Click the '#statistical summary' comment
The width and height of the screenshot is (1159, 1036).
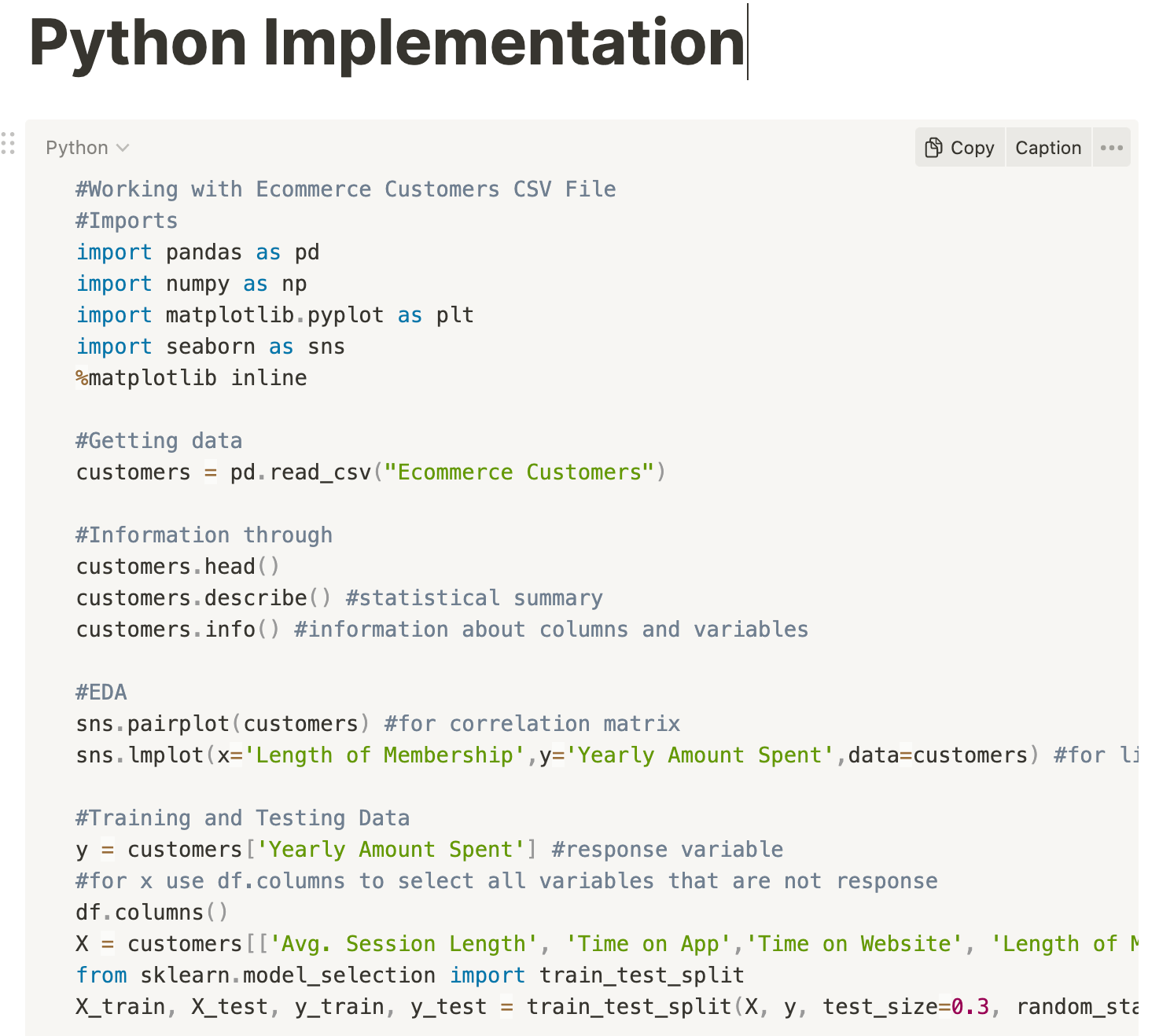pos(474,598)
